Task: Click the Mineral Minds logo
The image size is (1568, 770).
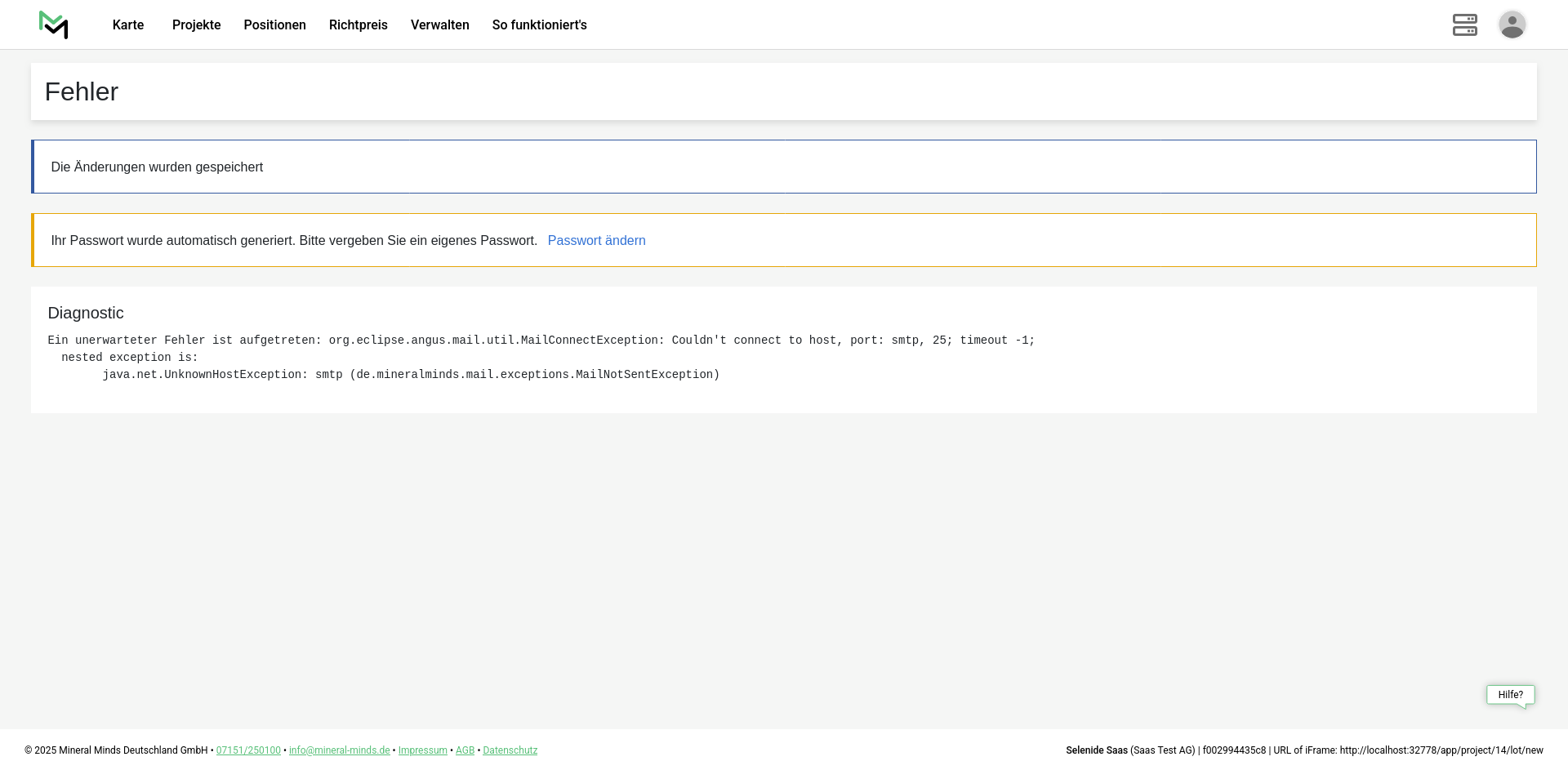Action: 54,24
